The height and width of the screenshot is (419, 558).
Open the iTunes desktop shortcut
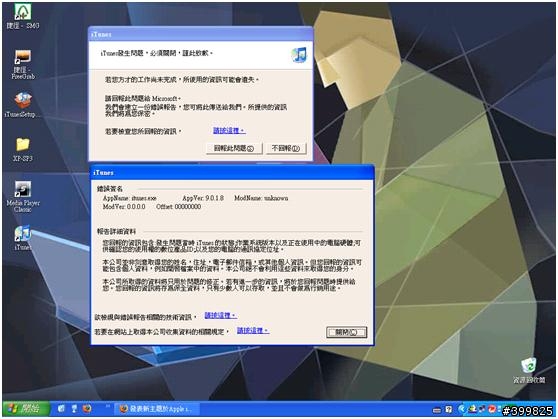(x=23, y=238)
